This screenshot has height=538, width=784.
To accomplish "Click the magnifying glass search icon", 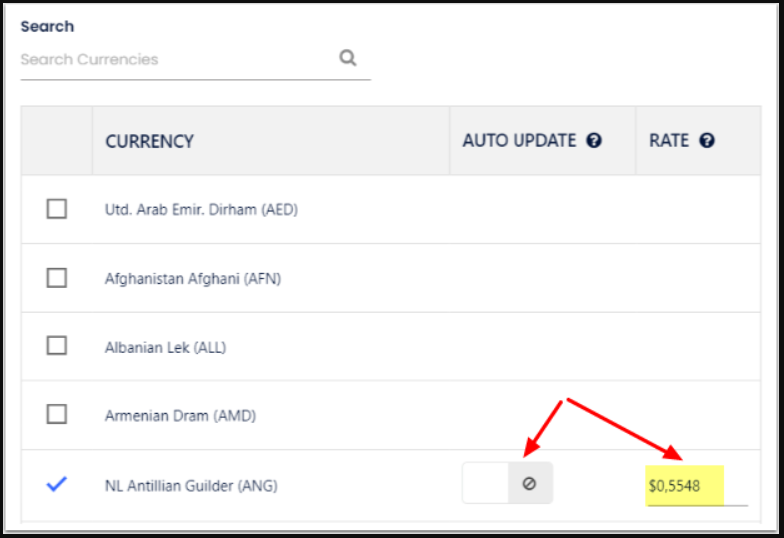I will click(x=348, y=58).
